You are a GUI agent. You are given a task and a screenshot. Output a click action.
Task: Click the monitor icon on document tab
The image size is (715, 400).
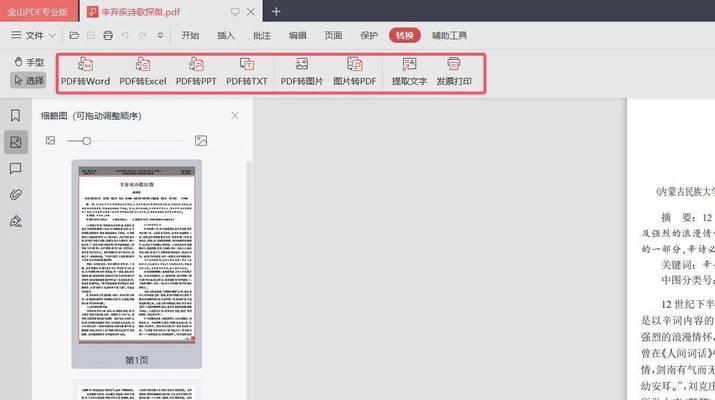pyautogui.click(x=235, y=12)
